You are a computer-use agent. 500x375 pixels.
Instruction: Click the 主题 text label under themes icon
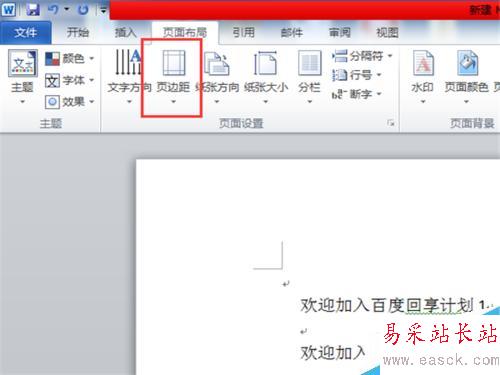tap(22, 87)
